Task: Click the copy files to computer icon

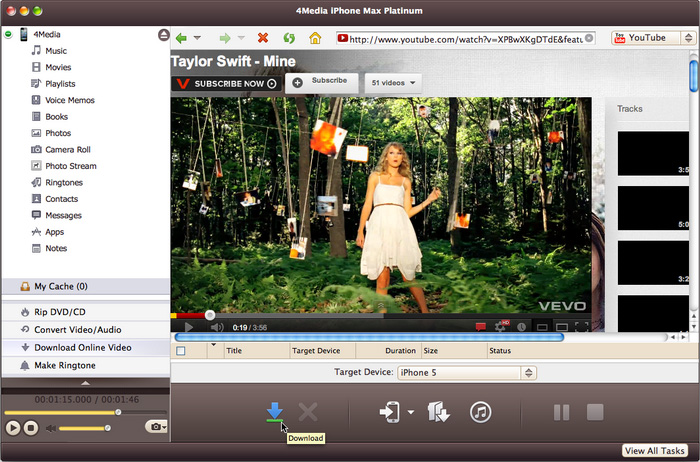Action: [437, 412]
